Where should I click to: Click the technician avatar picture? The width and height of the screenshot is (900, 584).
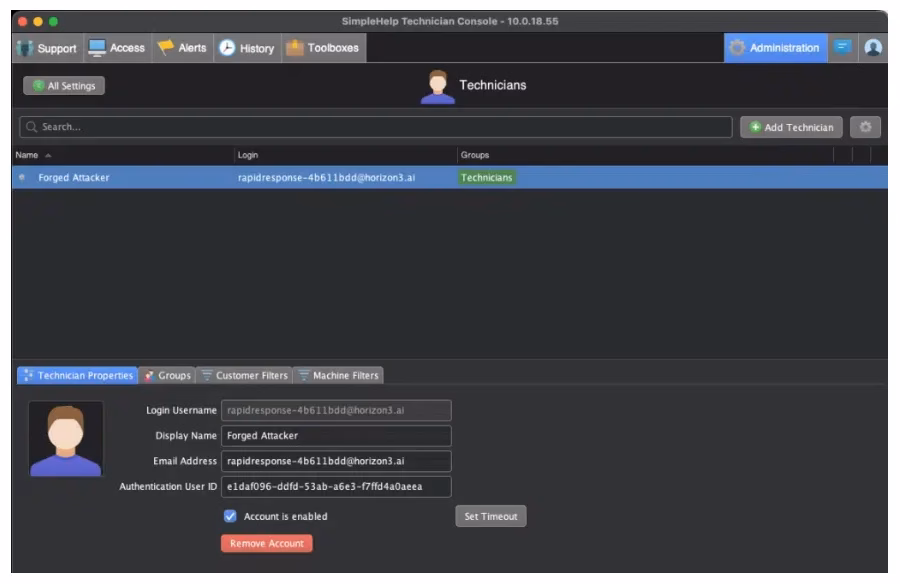pyautogui.click(x=66, y=439)
